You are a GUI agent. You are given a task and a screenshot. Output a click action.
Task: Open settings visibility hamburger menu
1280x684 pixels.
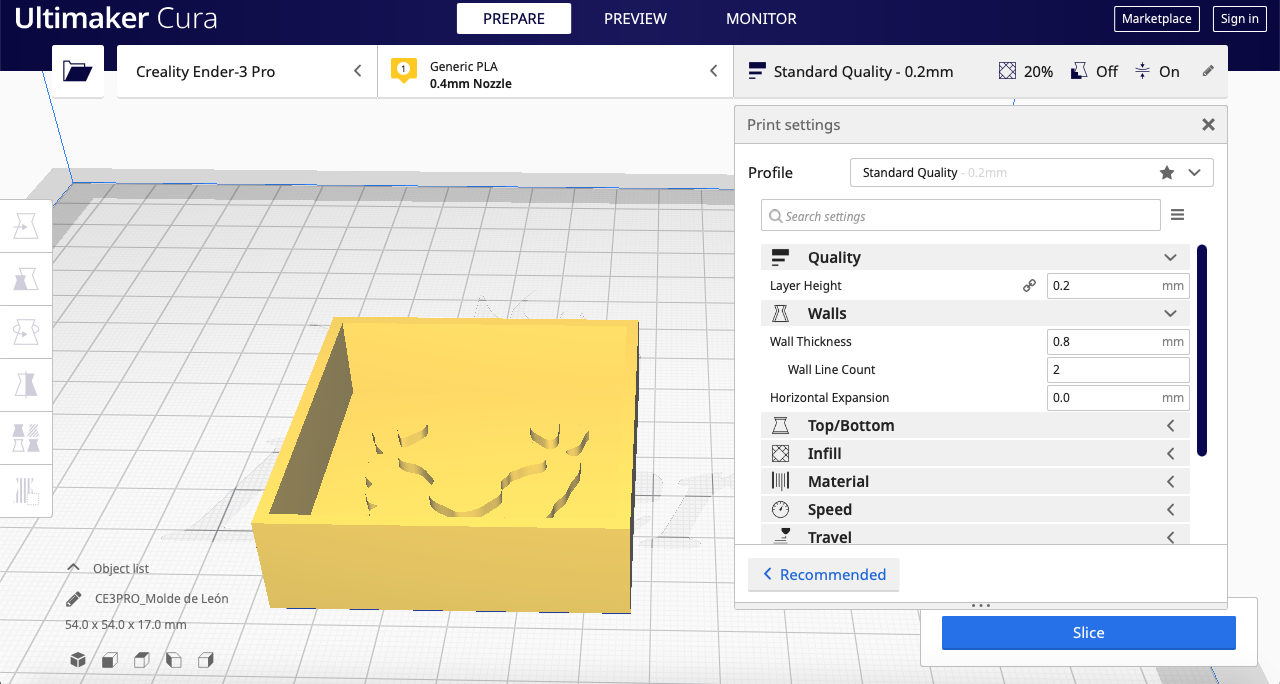1177,215
